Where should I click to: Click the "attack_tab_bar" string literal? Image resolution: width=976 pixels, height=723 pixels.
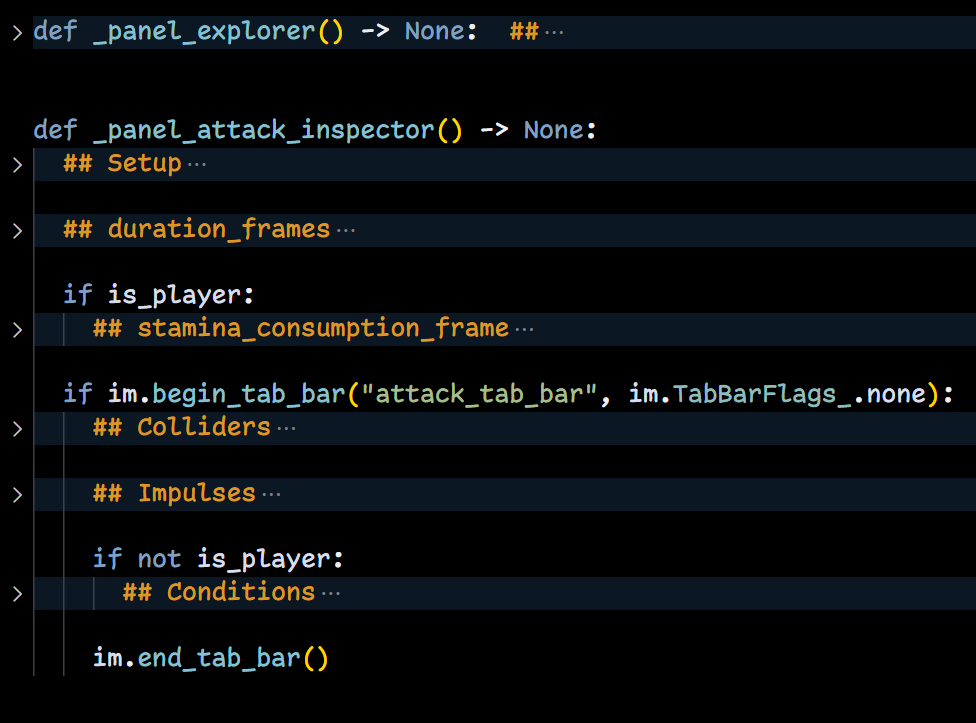pyautogui.click(x=479, y=395)
